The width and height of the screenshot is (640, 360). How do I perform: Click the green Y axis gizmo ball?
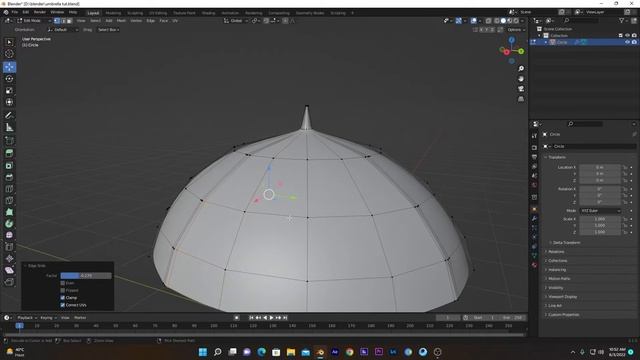pyautogui.click(x=521, y=51)
